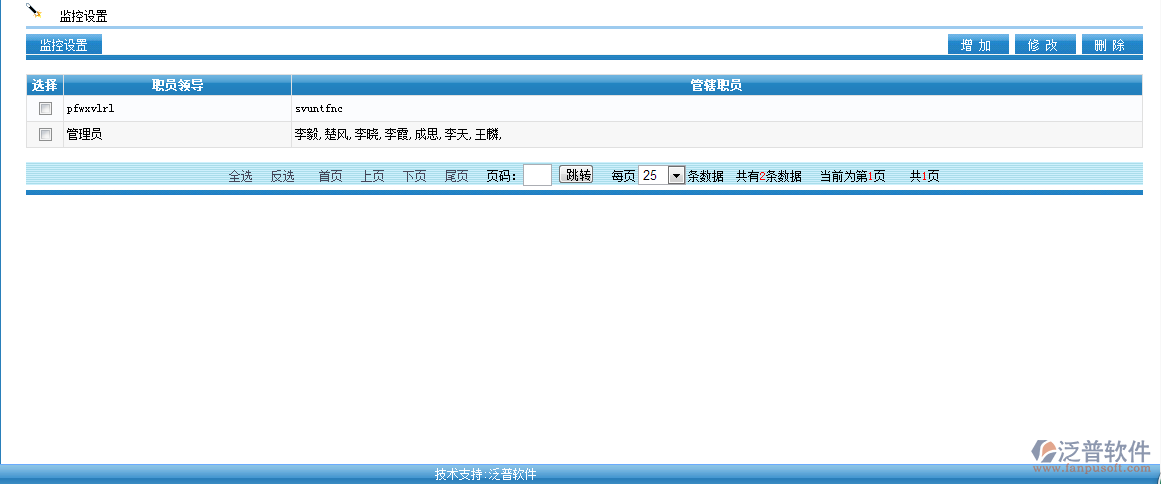Screen dimensions: 1161x484
Task: Select the cell listing 李毅, 楚风, 李晓
Action: (x=717, y=135)
